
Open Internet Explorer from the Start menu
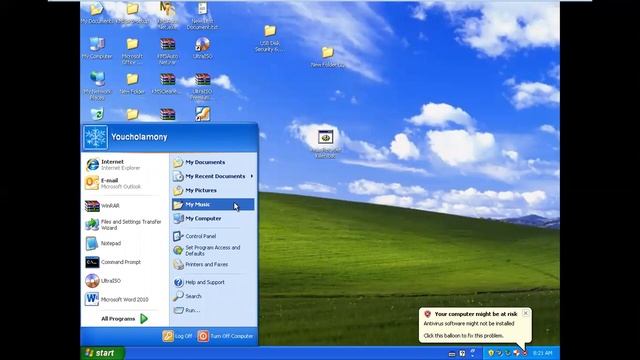[125, 164]
